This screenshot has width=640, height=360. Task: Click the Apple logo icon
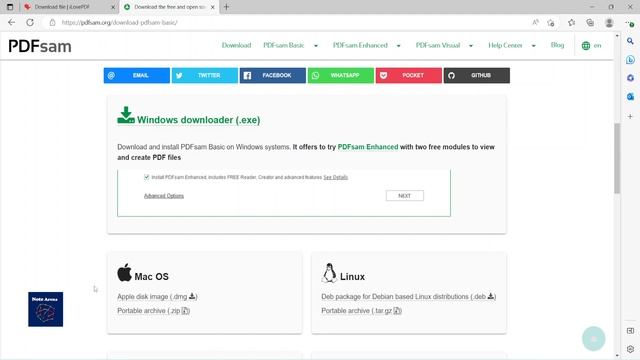tap(124, 273)
